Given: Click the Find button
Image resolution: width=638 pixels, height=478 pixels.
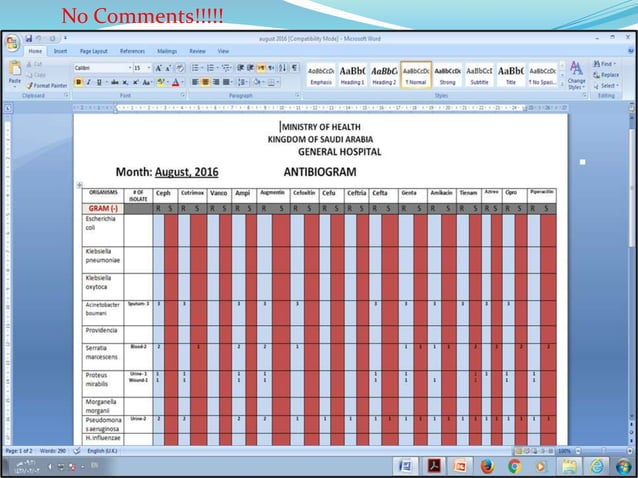Looking at the screenshot, I should click(x=604, y=64).
